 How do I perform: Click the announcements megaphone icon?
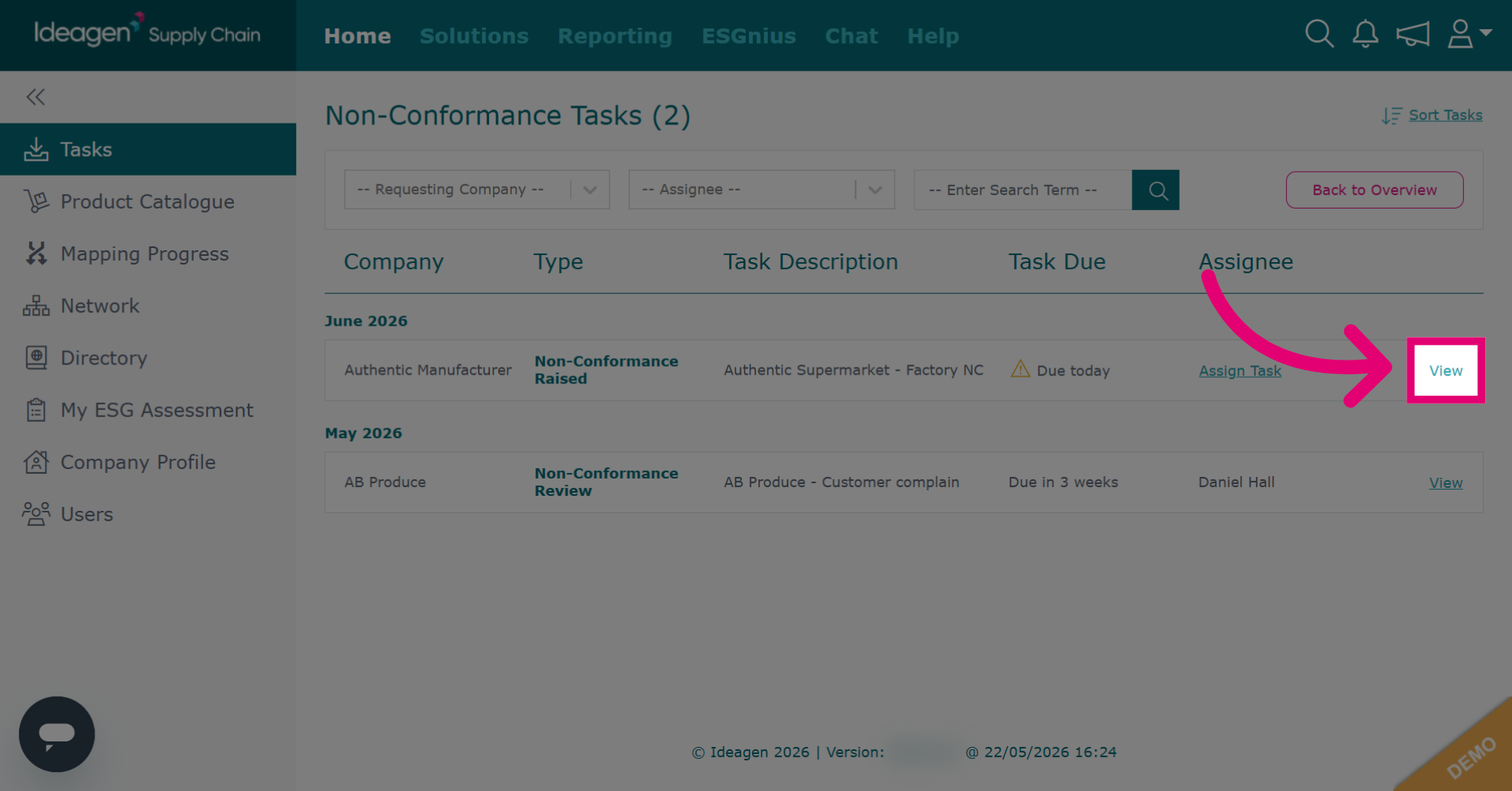[x=1413, y=34]
